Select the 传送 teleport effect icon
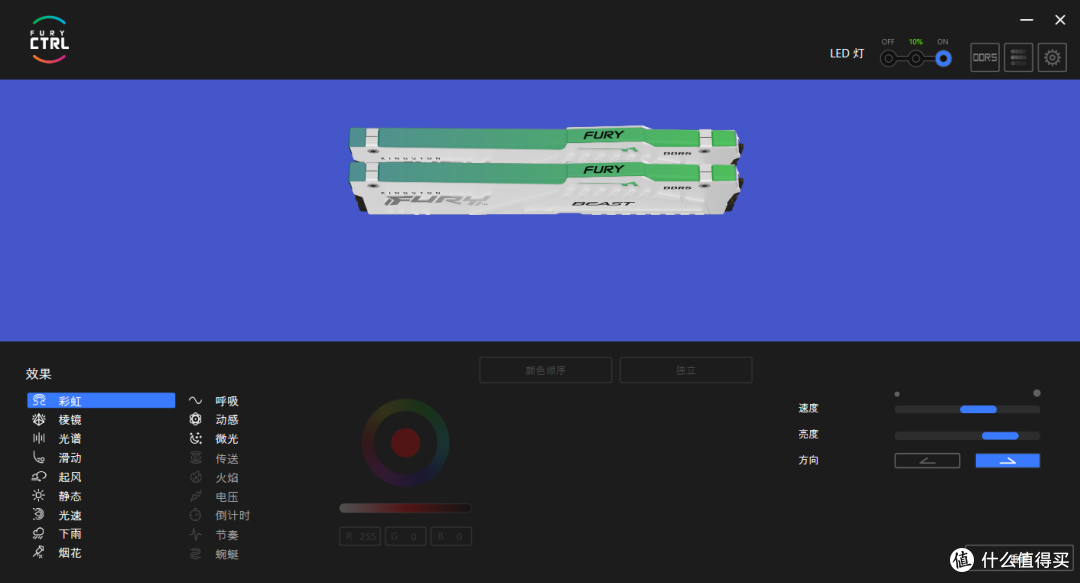 (x=196, y=458)
